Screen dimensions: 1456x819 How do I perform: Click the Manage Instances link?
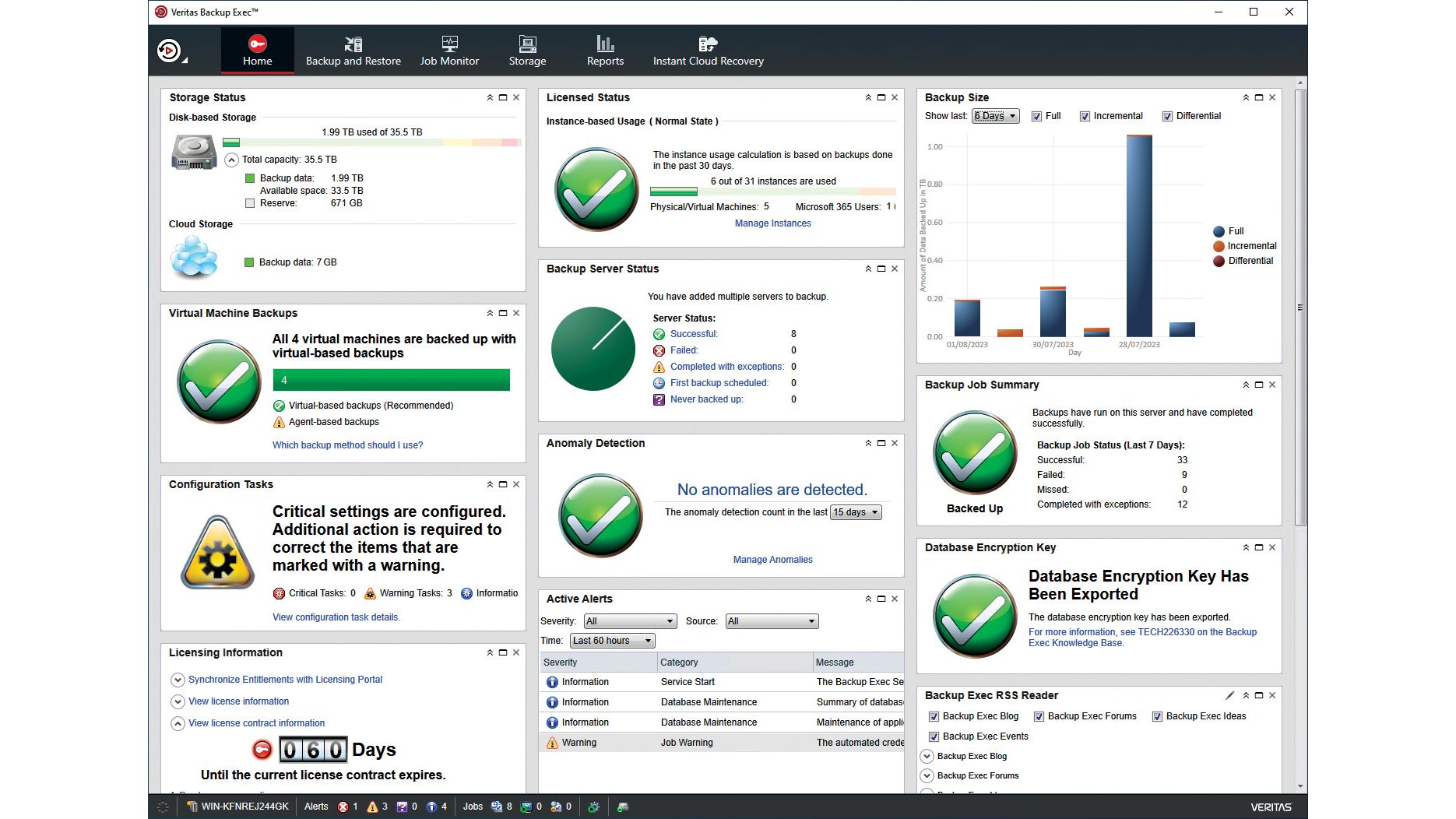[x=773, y=223]
